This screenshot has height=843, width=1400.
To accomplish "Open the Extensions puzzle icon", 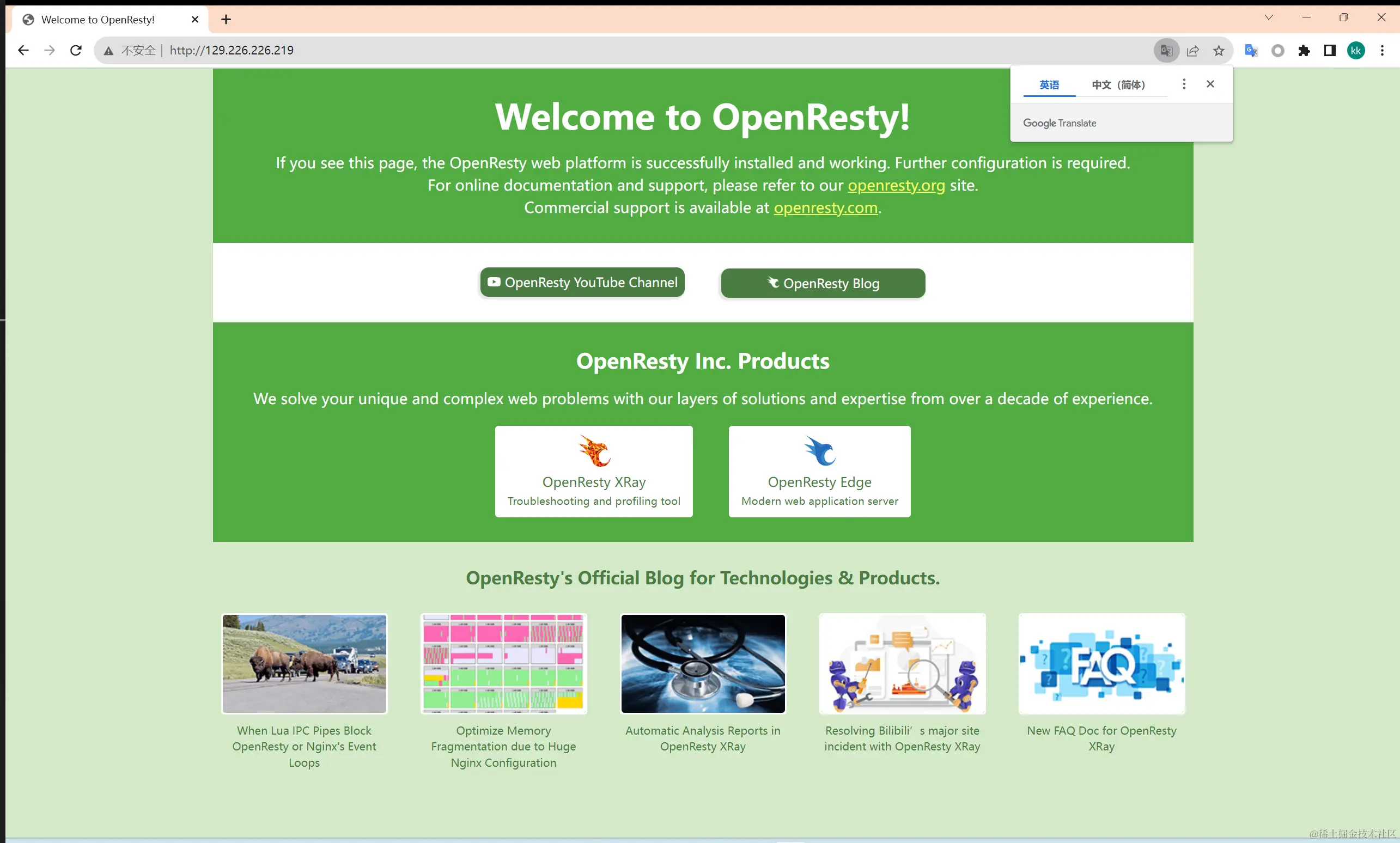I will coord(1304,51).
